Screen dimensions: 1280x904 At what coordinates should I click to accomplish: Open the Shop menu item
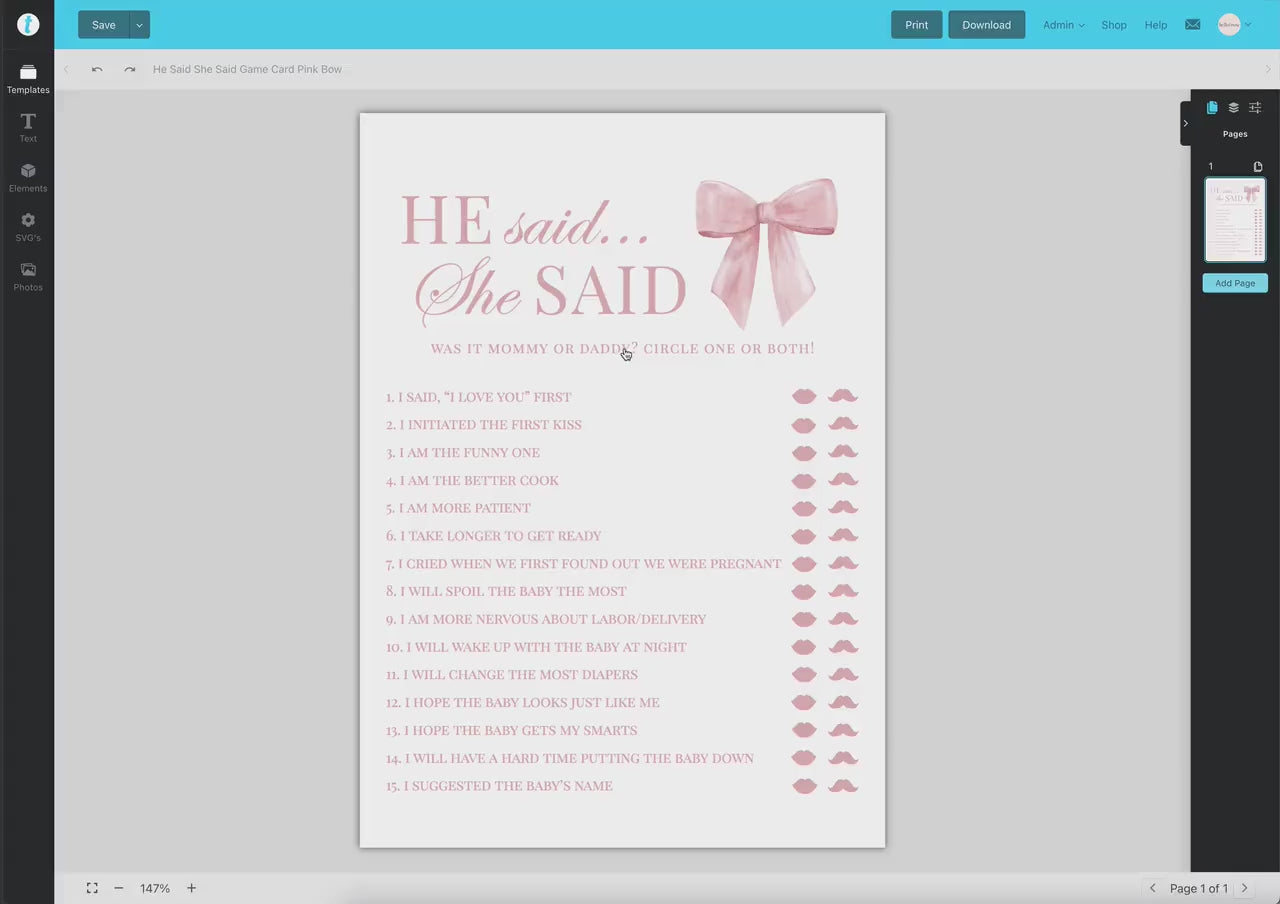1114,25
